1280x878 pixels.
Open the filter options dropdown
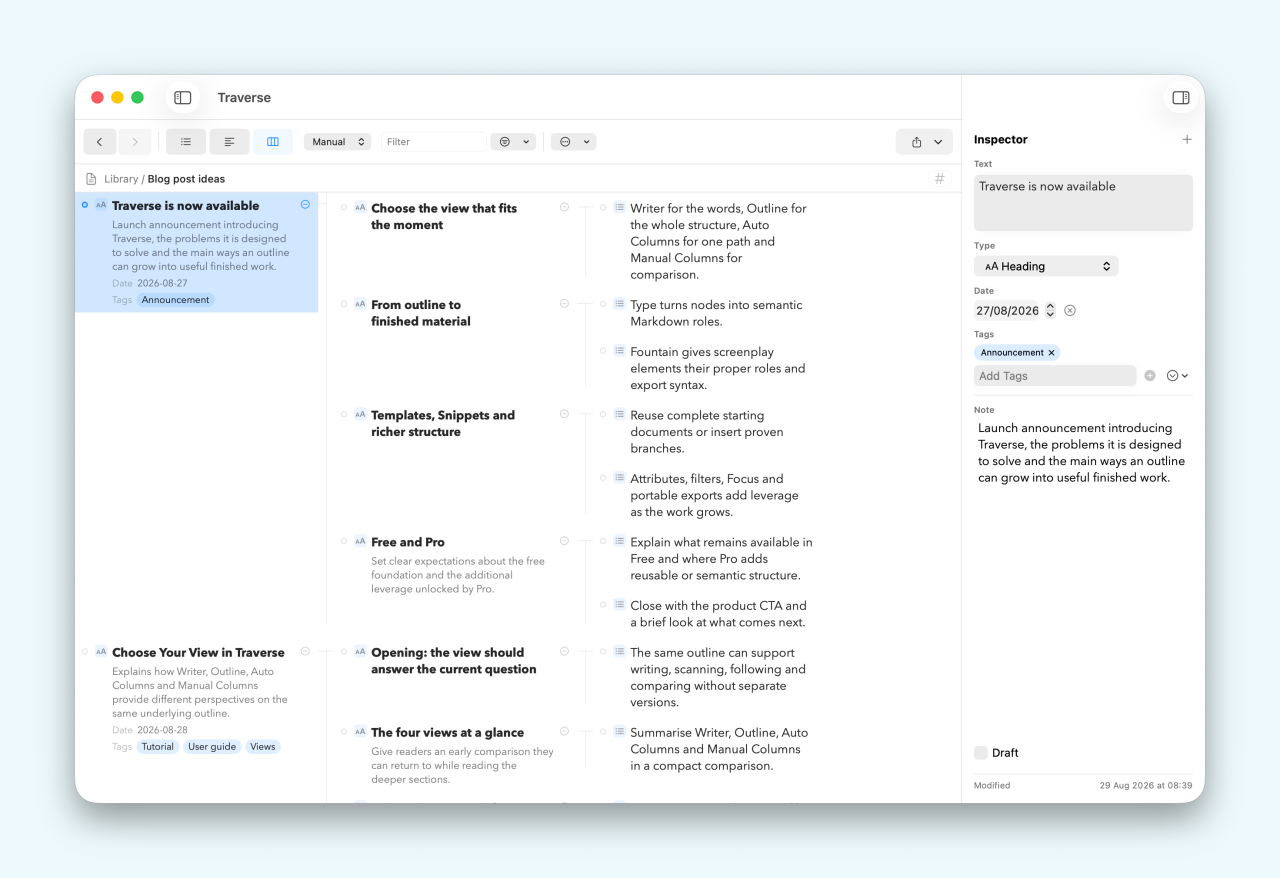point(513,142)
